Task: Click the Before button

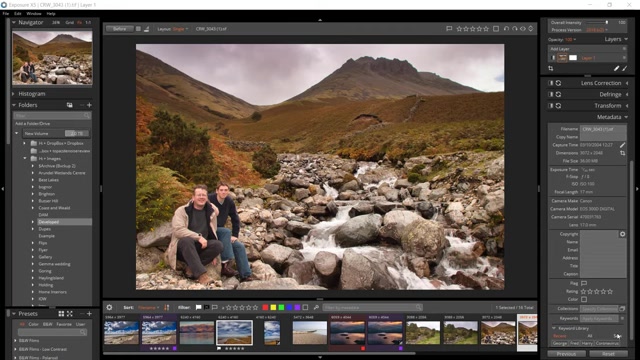Action: (120, 29)
